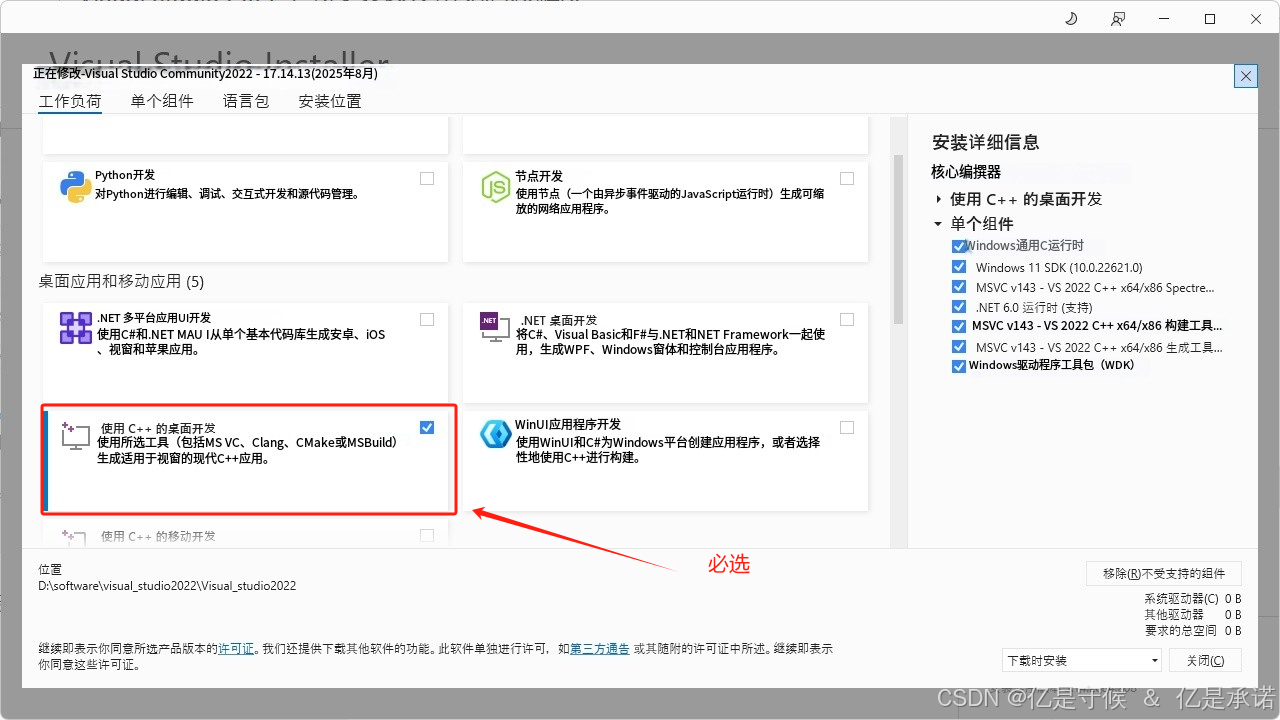Click the install path D:\software\visual_studio2022 text
Screen dimensions: 1280x720
click(x=167, y=586)
